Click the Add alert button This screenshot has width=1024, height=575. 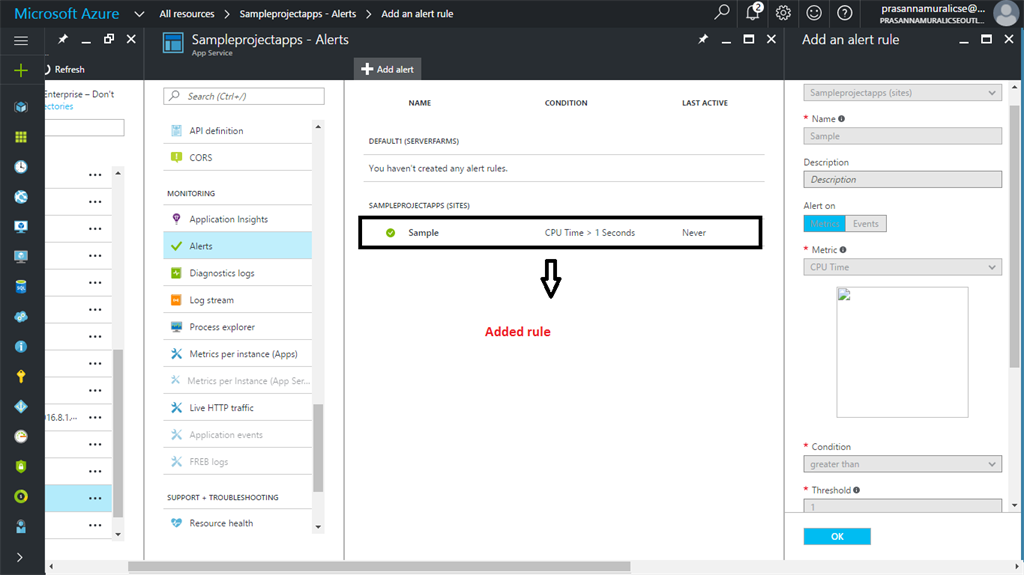[x=387, y=69]
